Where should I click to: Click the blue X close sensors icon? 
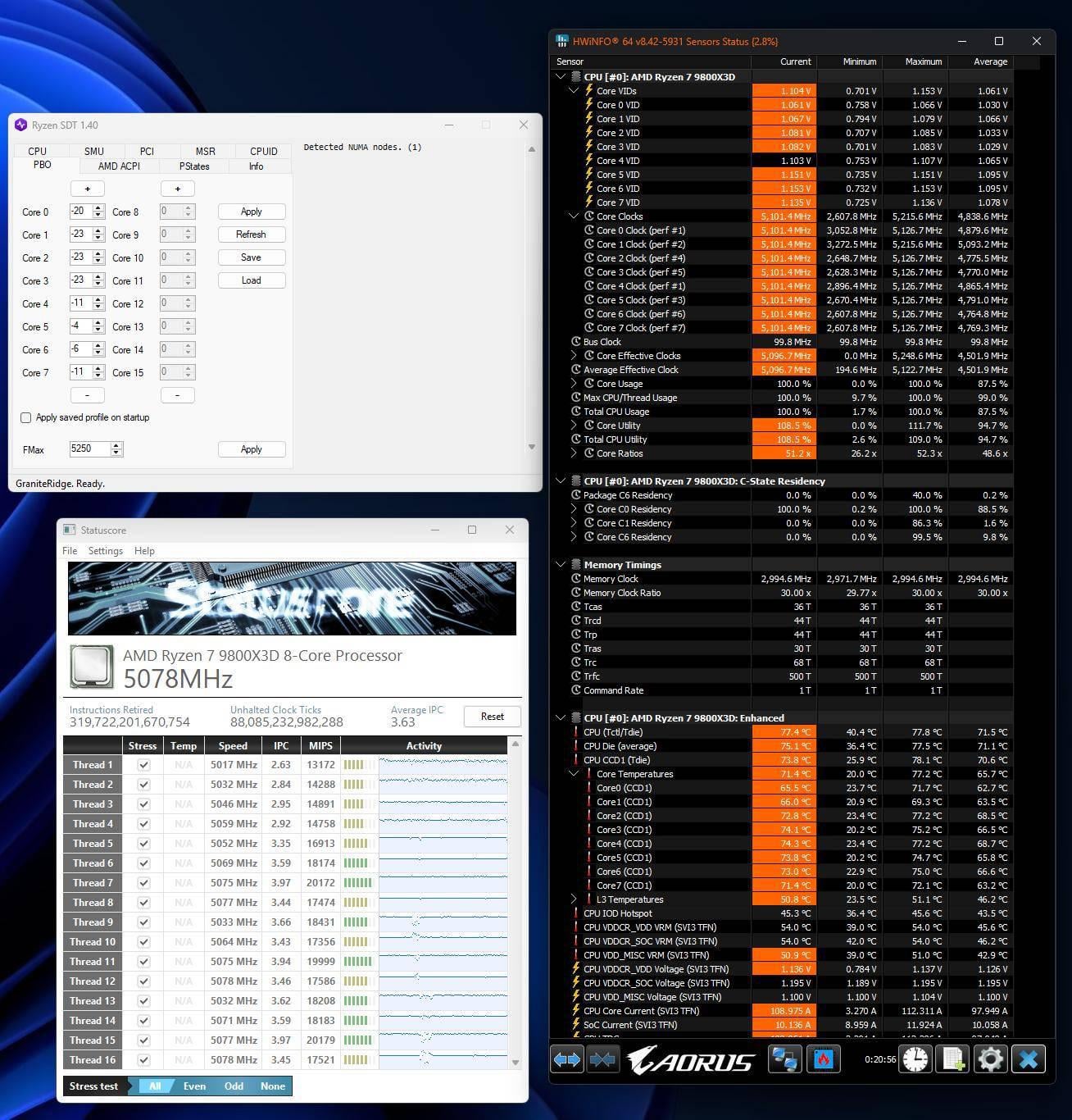pos(1029,1059)
